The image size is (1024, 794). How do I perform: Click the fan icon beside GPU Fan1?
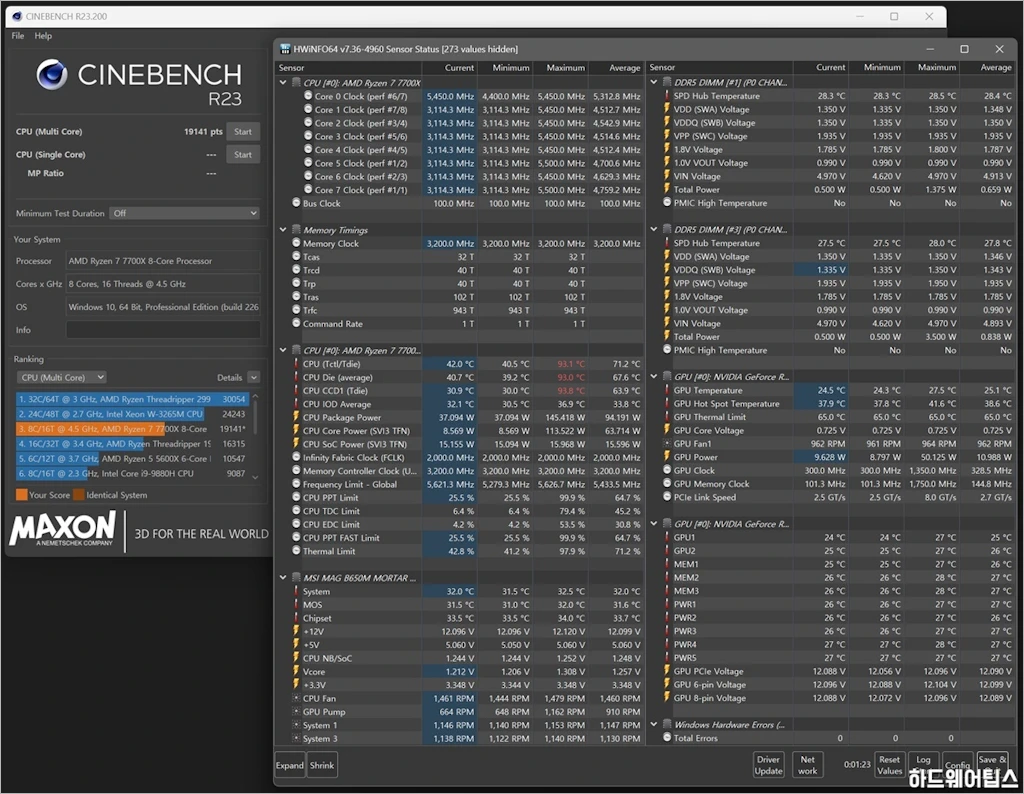click(x=667, y=443)
